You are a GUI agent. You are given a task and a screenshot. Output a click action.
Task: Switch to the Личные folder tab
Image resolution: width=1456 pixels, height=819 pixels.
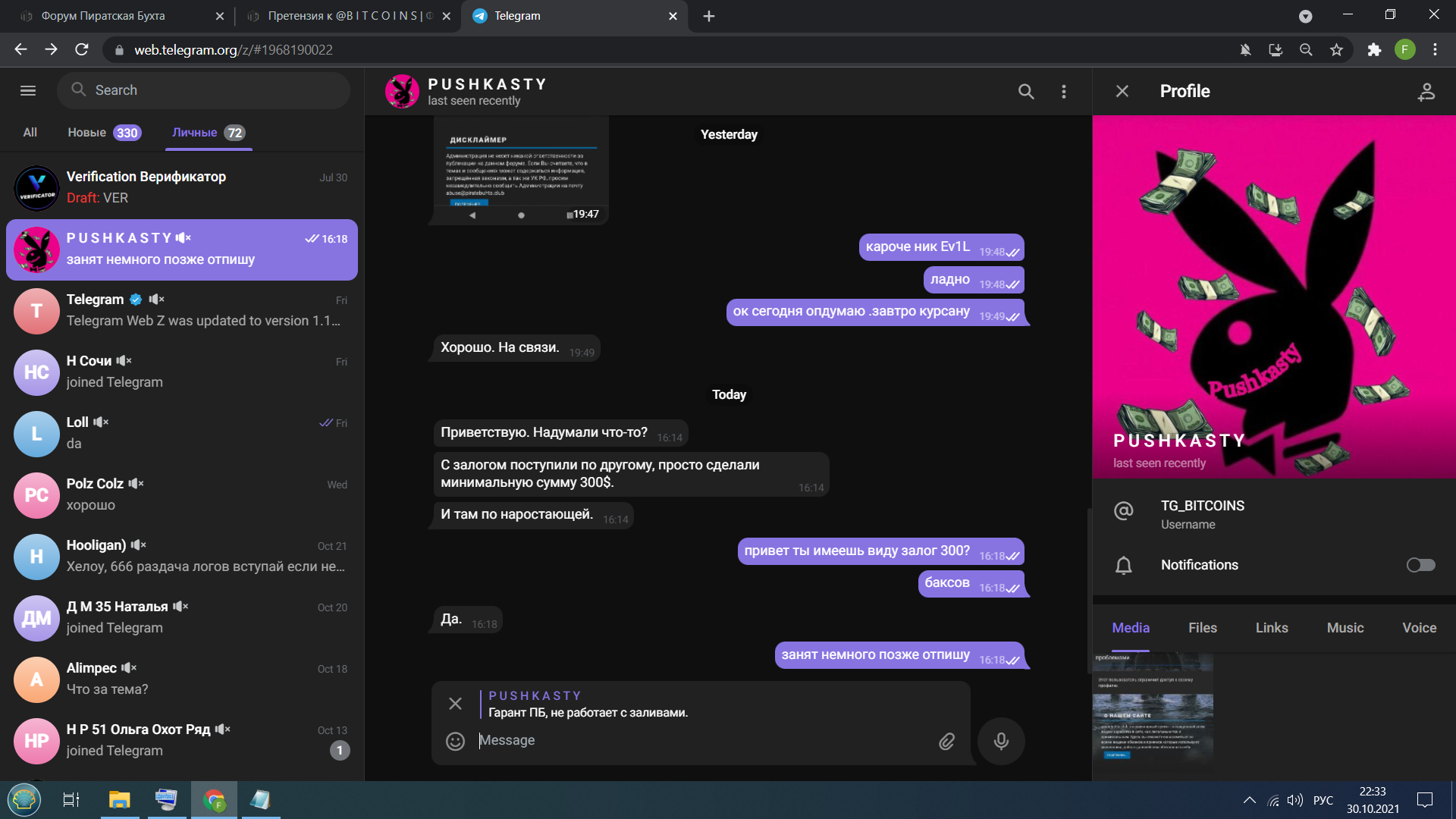click(208, 133)
